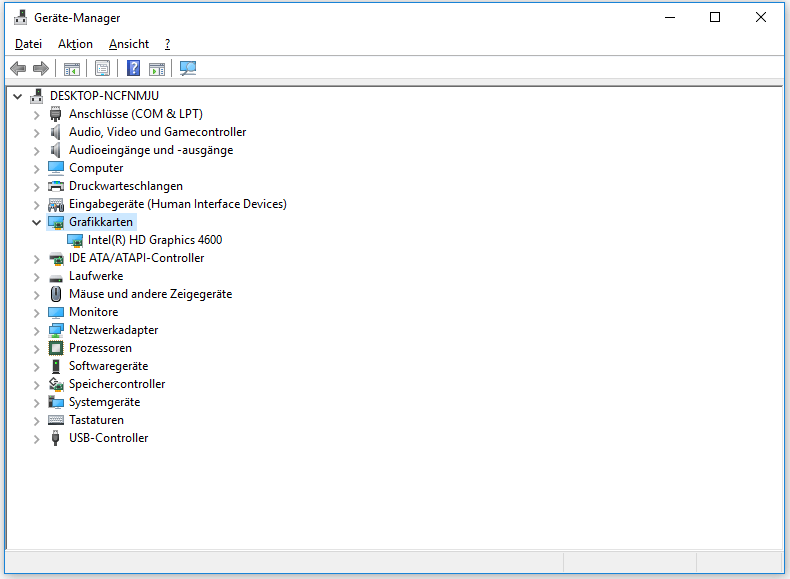Viewport: 790px width, 579px height.
Task: Click the speaker icon beside Audioeingänge und -ausgänge
Action: tap(55, 150)
